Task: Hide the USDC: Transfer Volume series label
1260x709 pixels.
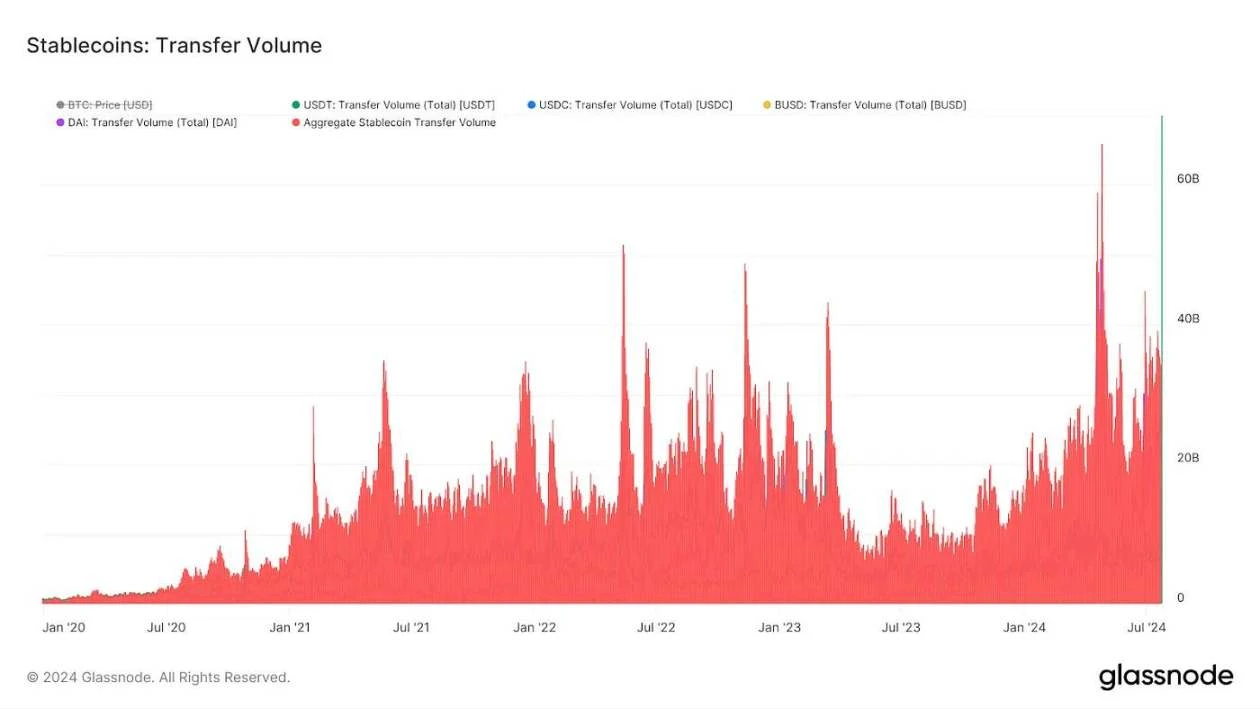Action: coord(635,104)
